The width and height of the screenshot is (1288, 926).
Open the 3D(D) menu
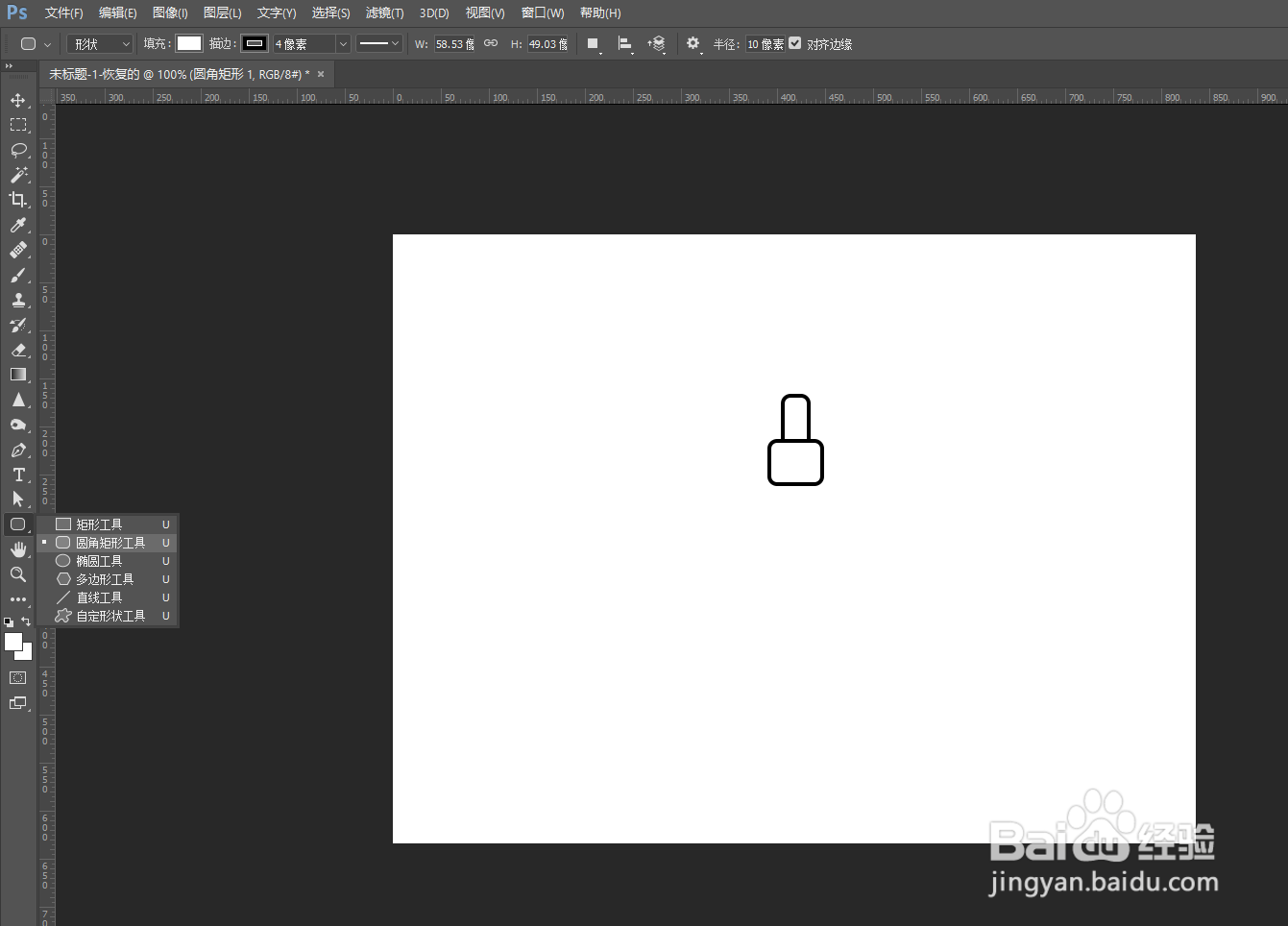point(434,12)
